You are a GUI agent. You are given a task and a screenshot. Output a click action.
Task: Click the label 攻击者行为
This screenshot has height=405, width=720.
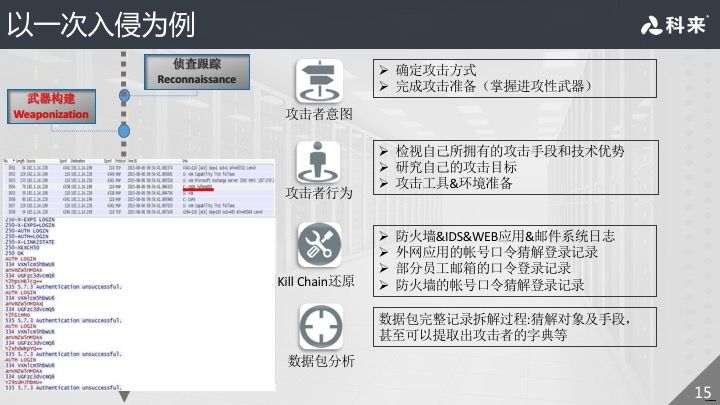(319, 193)
